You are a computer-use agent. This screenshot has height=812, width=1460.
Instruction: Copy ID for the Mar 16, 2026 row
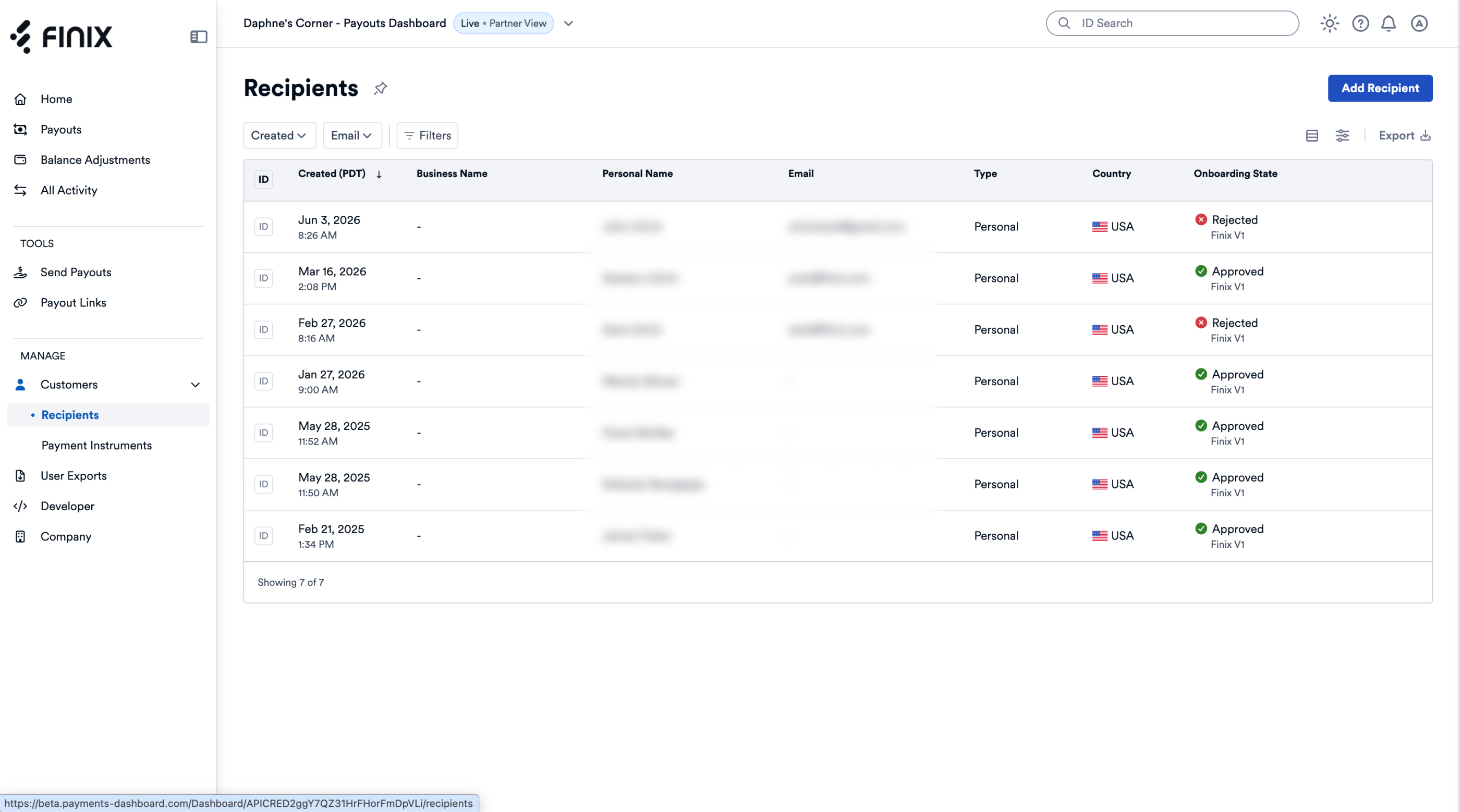pos(263,279)
